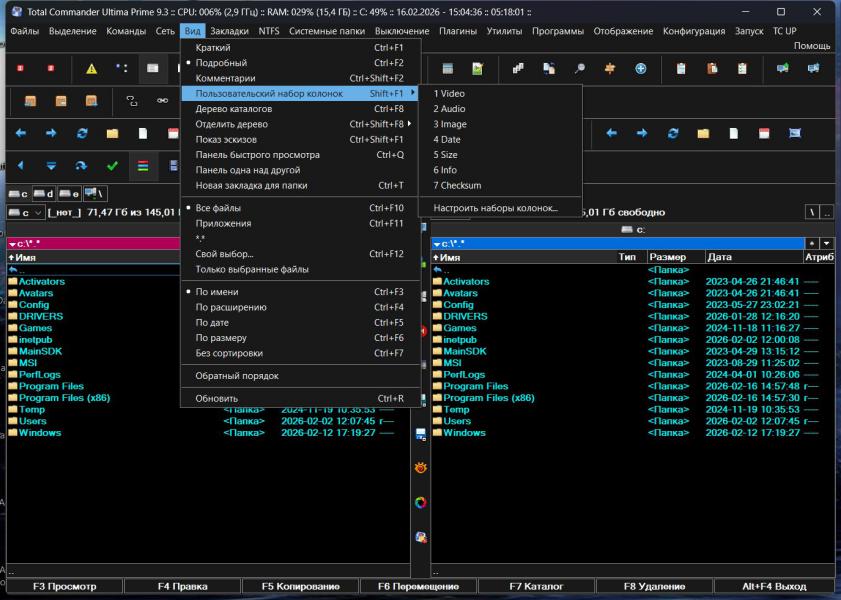Screen dimensions: 841x600
Task: Click the magnifier search icon in top toolbar
Action: pyautogui.click(x=579, y=68)
